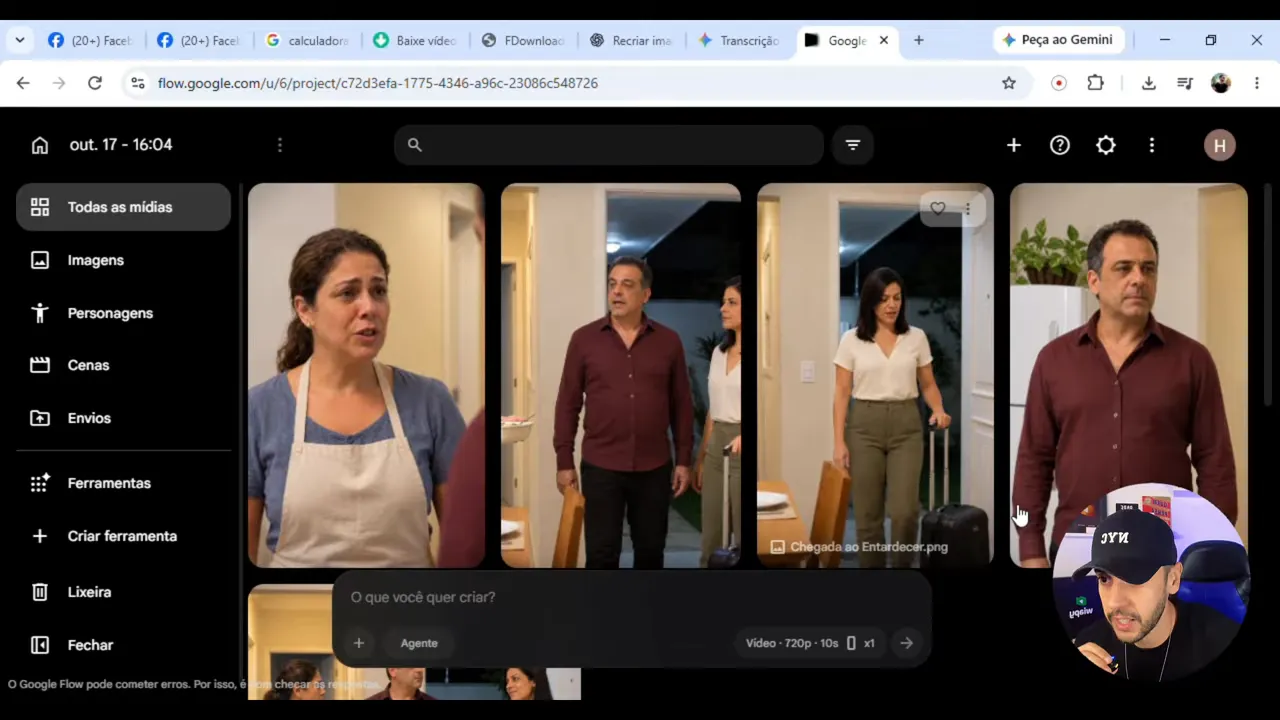Open Vídeo 720p 10s settings selector
This screenshot has width=1280, height=720.
(810, 643)
